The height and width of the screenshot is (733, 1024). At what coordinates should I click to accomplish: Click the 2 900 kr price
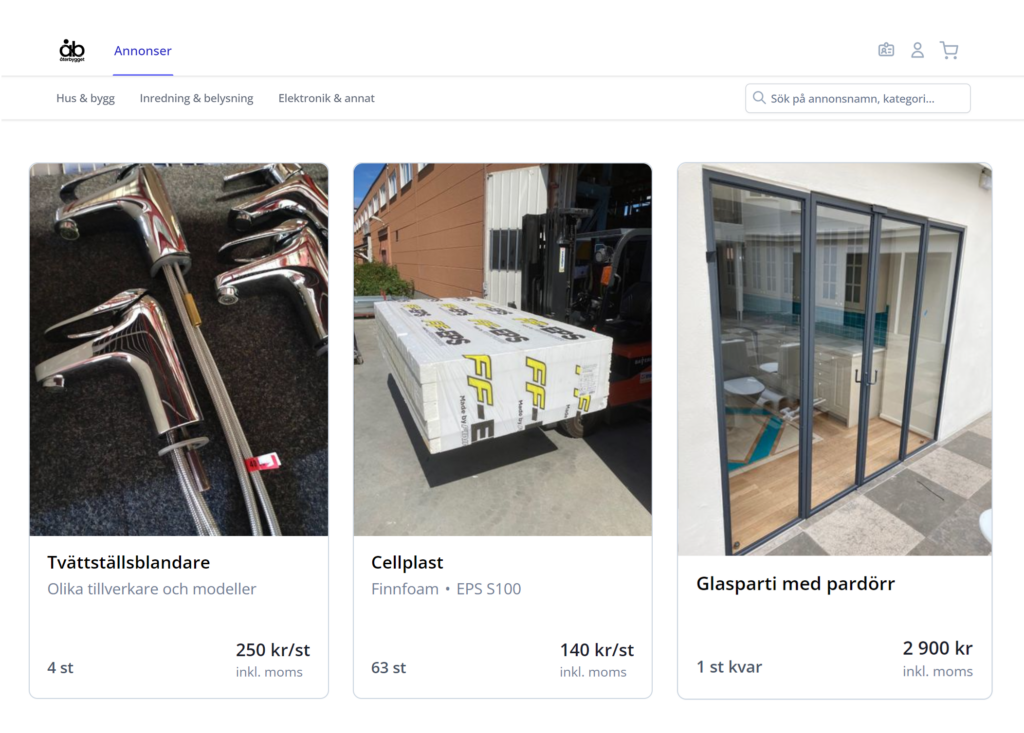click(938, 648)
